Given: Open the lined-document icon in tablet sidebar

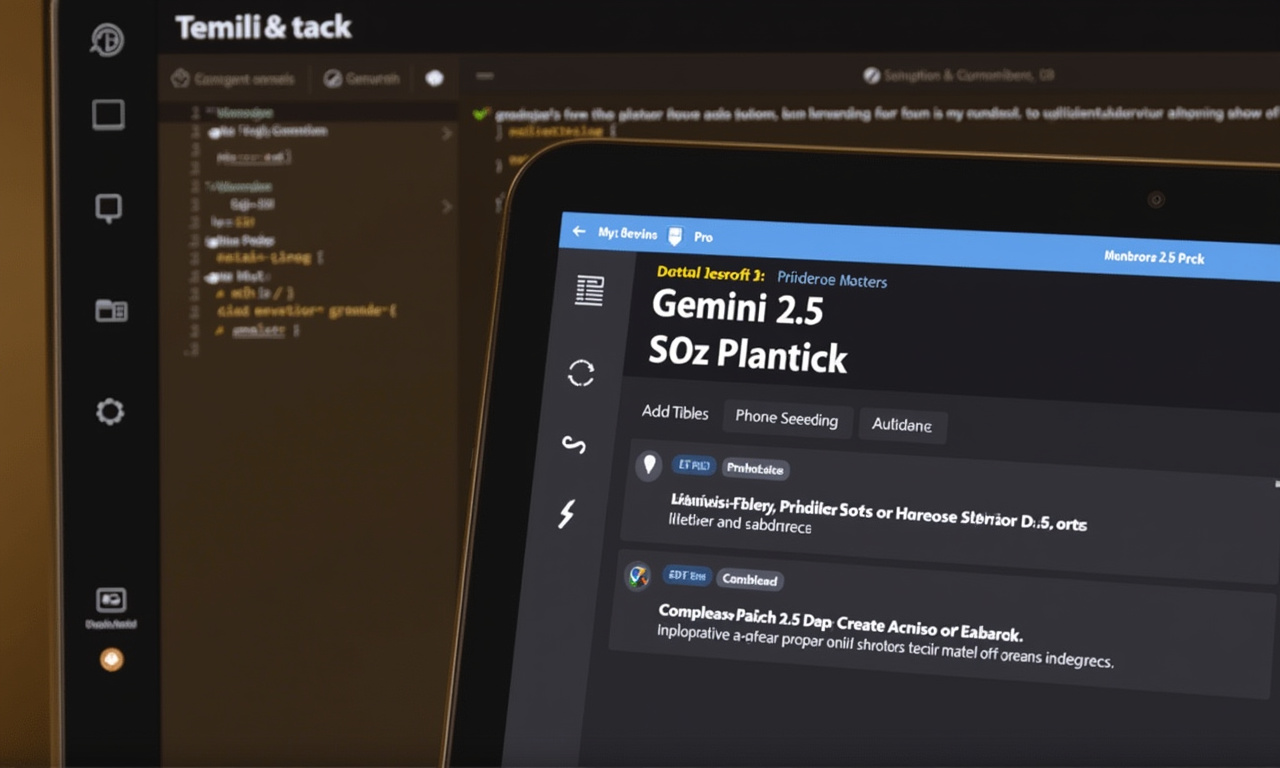Looking at the screenshot, I should 590,290.
